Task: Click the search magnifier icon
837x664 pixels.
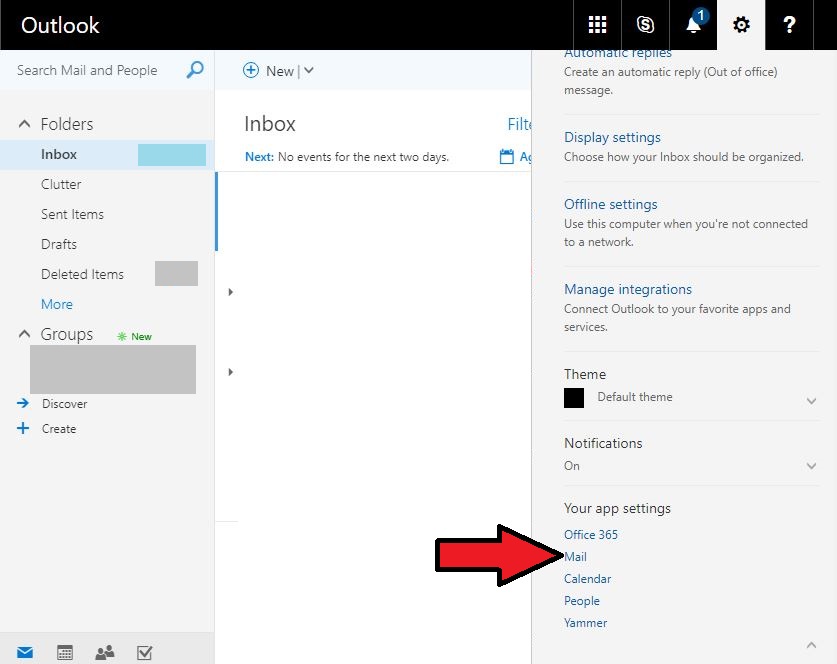Action: (x=195, y=70)
